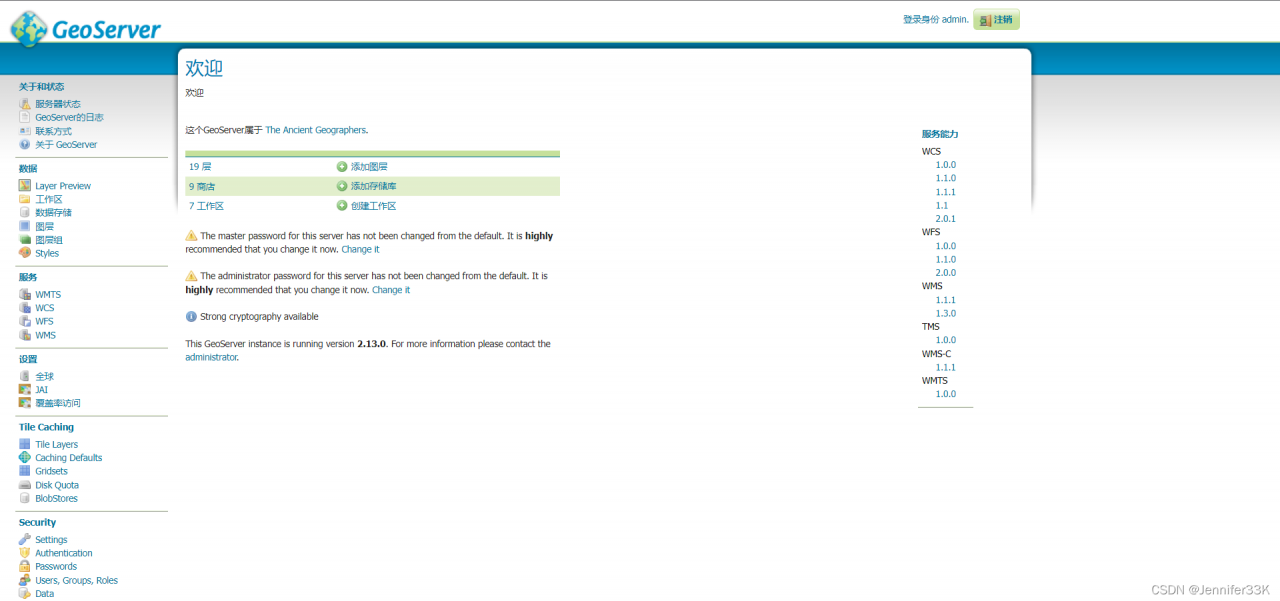Click the 工作区 folder icon in the sidebar
Viewport: 1280px width, 601px height.
pos(25,199)
